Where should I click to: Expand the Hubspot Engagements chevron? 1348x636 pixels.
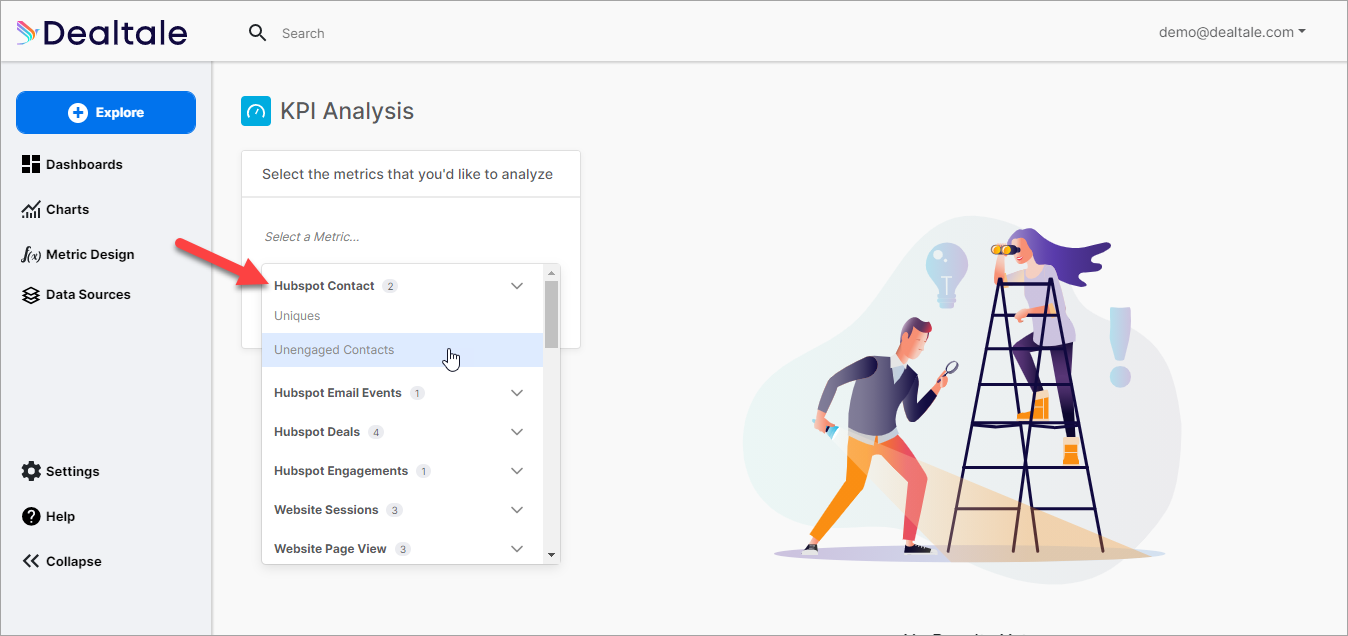pos(517,471)
